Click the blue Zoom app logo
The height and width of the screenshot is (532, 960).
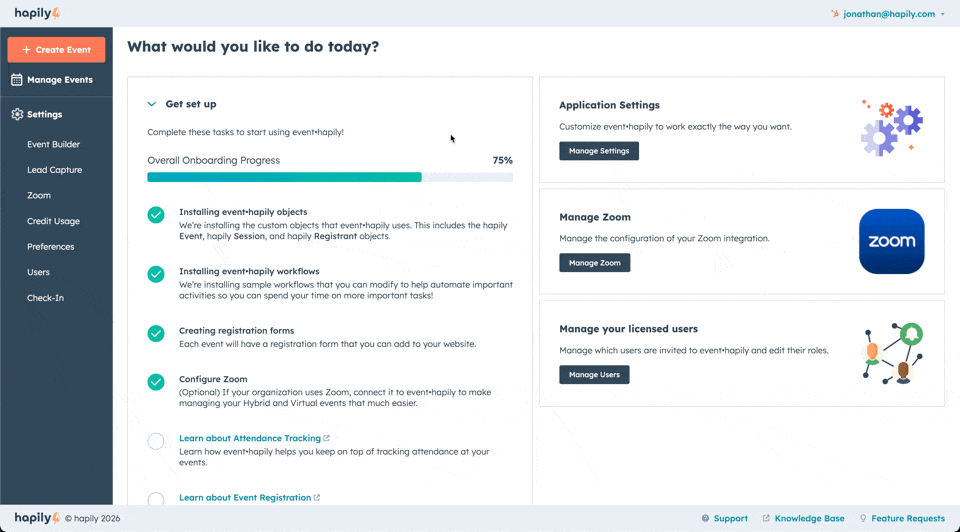(x=891, y=241)
